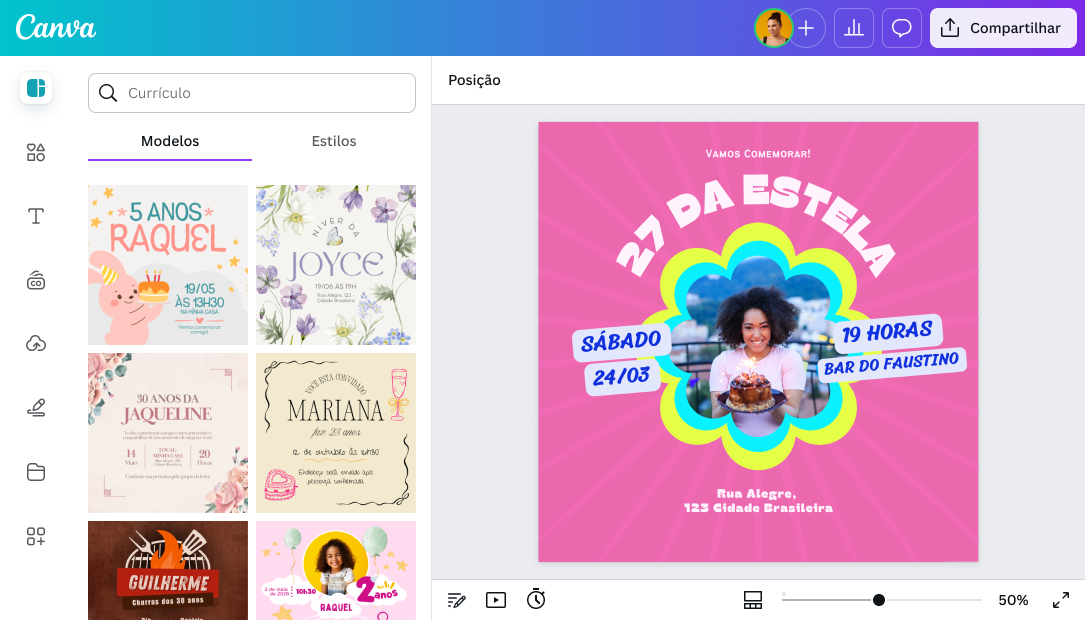Open the comments speech bubble icon
This screenshot has width=1085, height=620.
coord(902,28)
